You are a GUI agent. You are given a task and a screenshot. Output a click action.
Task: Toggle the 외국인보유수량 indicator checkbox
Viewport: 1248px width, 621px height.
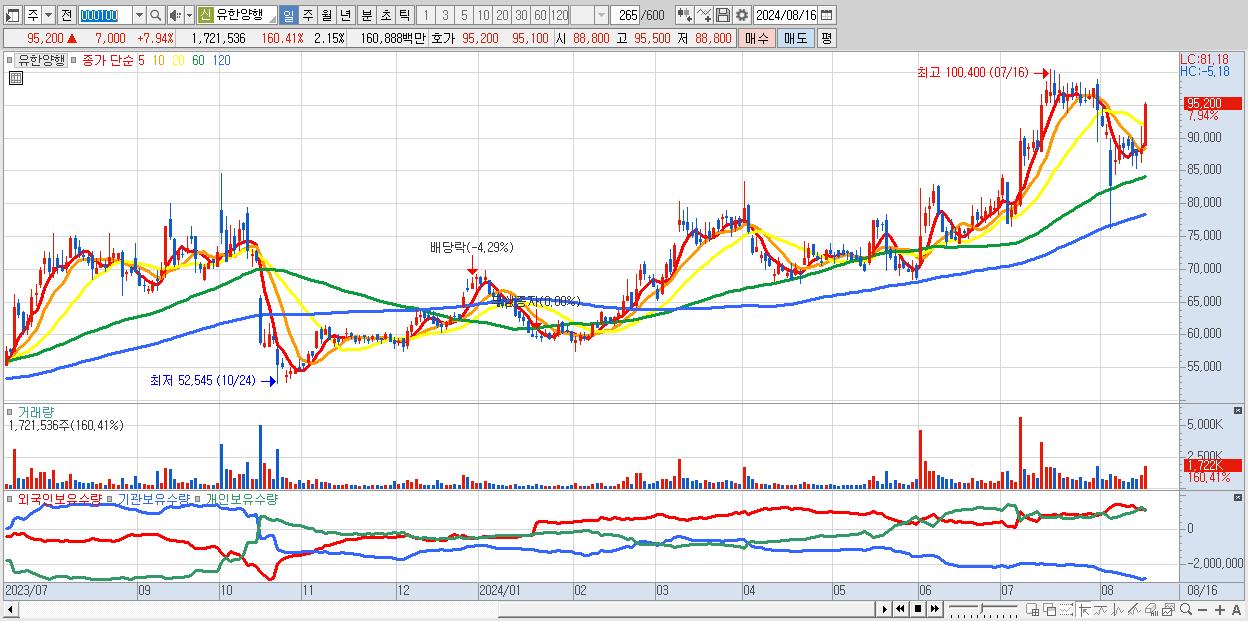tap(10, 498)
